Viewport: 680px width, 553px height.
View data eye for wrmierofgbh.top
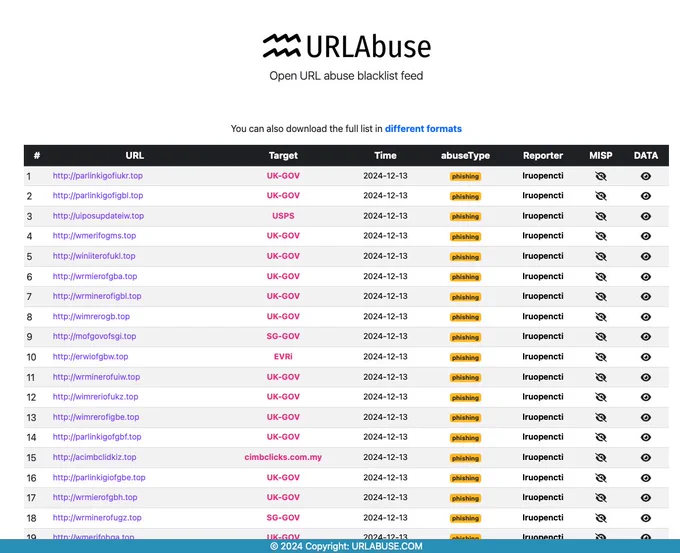(646, 498)
